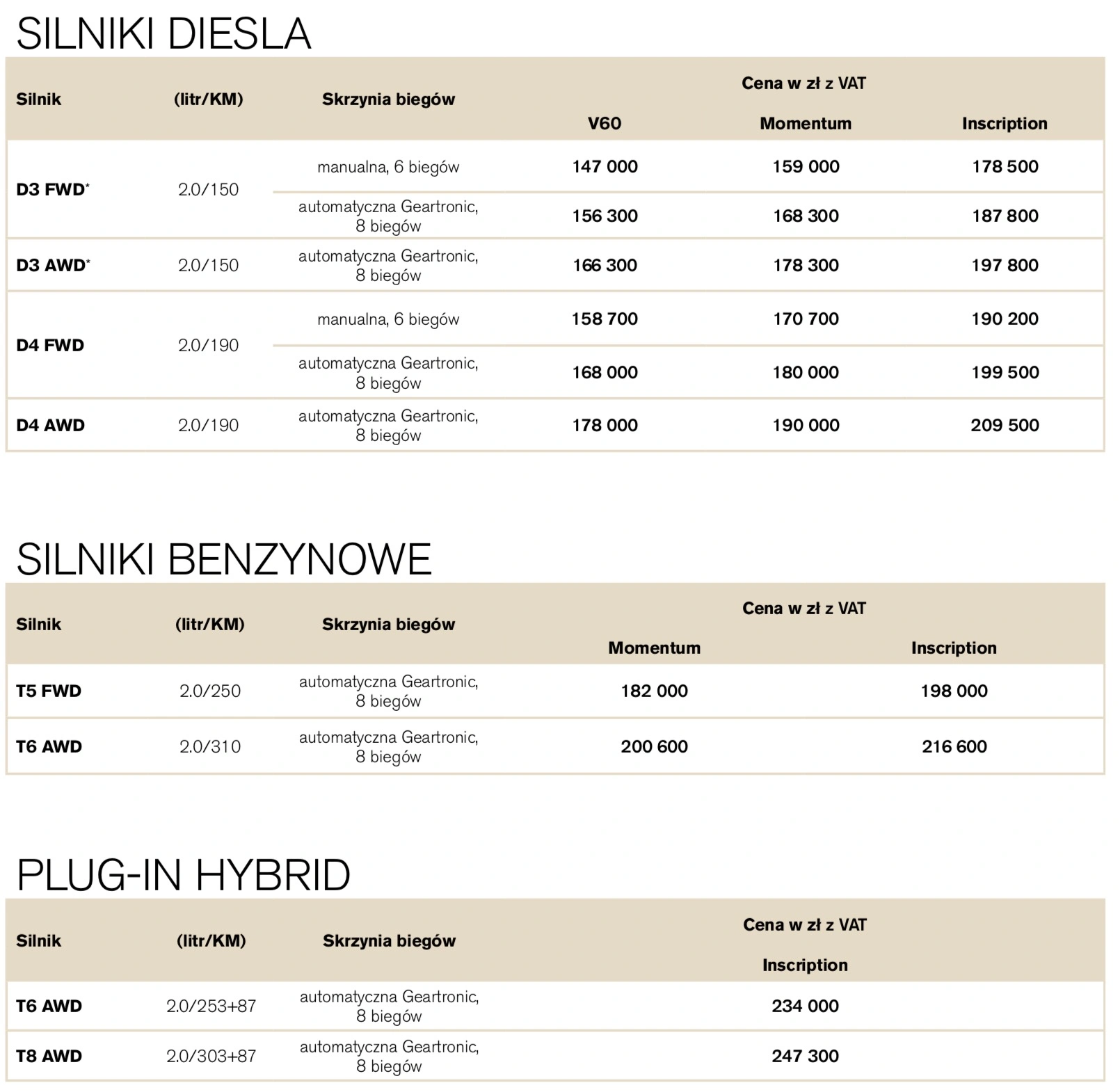
Task: Click the V60 column header in diesel table
Action: pos(605,123)
